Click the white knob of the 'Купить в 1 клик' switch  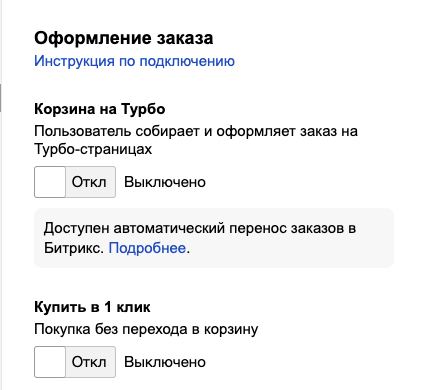(50, 362)
